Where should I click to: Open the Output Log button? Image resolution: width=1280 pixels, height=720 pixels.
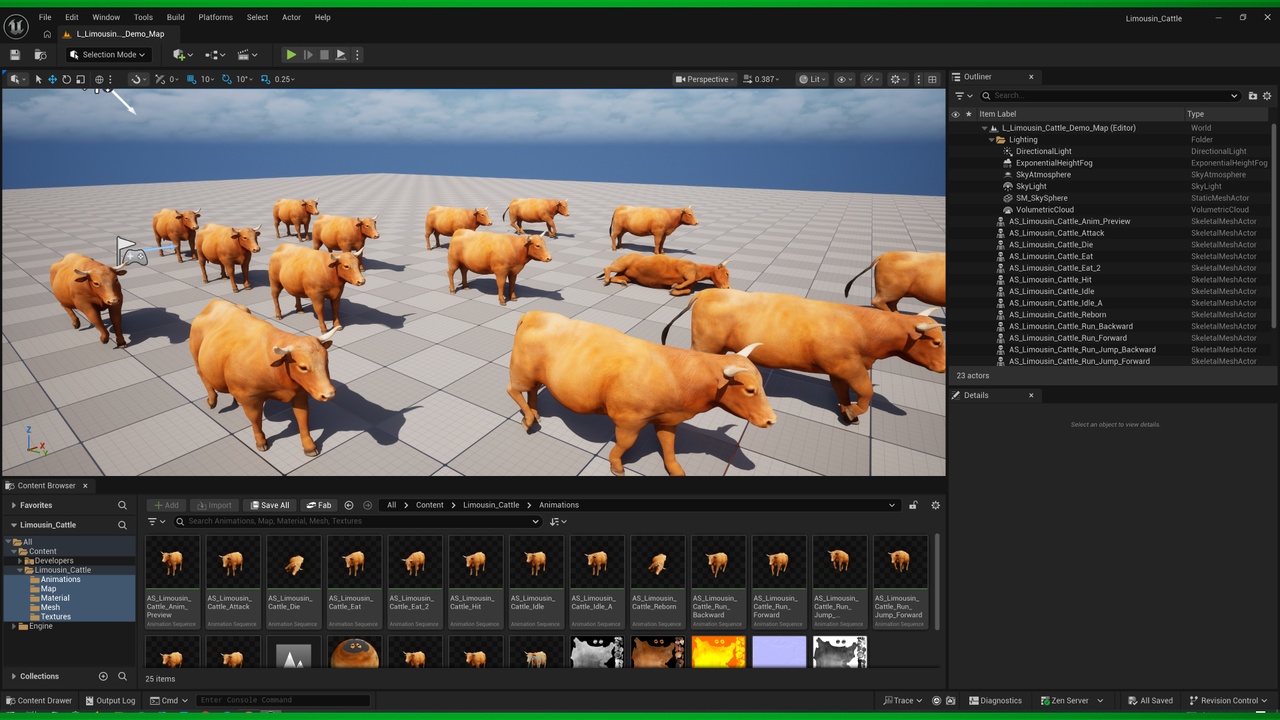pyautogui.click(x=109, y=700)
